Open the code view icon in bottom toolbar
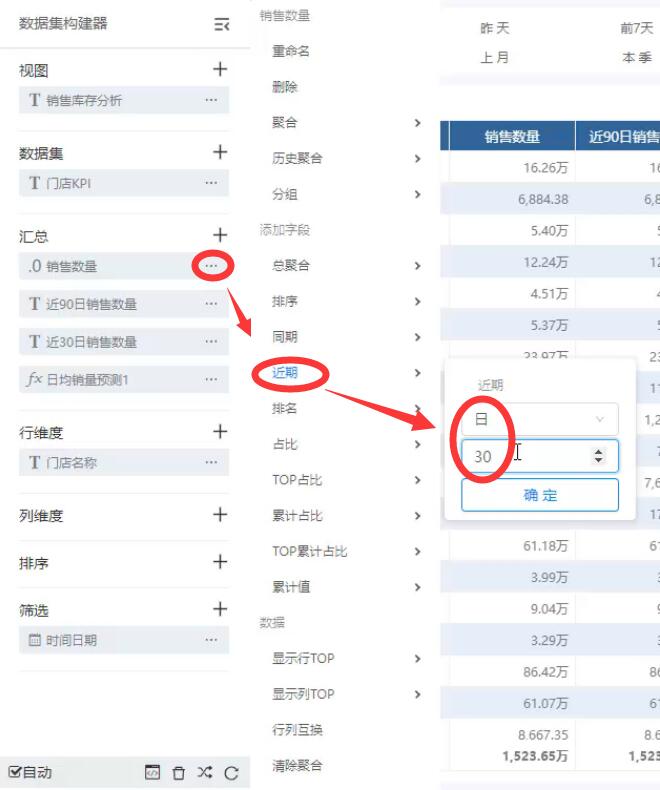 coord(152,772)
